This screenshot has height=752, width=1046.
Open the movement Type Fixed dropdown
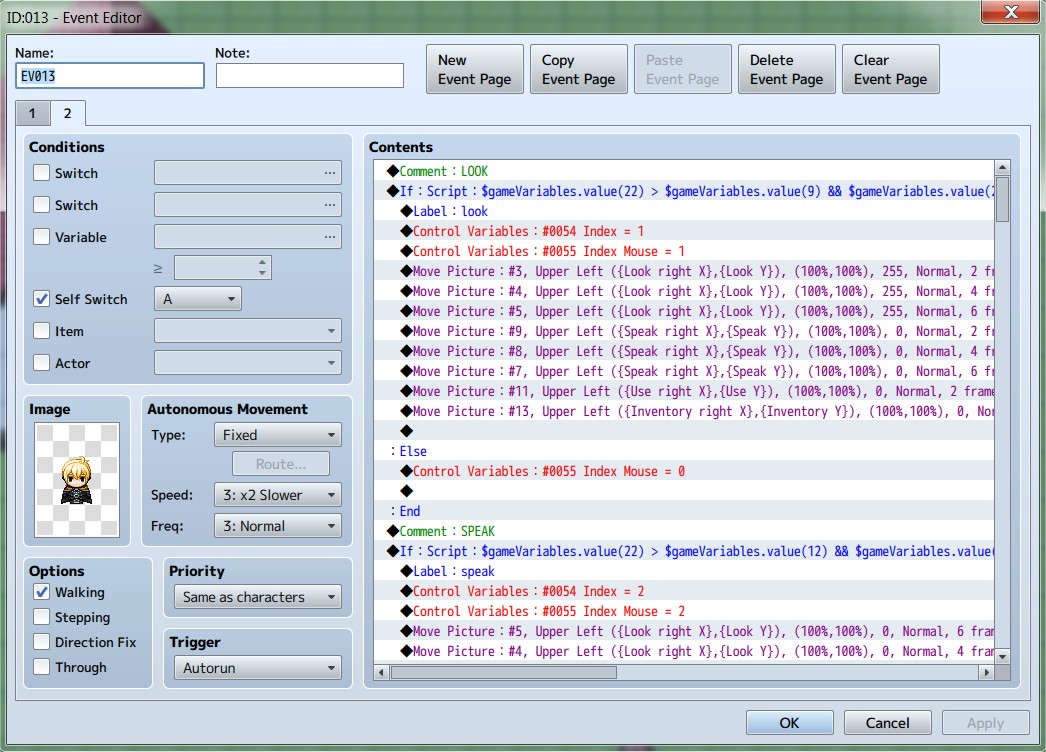tap(278, 435)
